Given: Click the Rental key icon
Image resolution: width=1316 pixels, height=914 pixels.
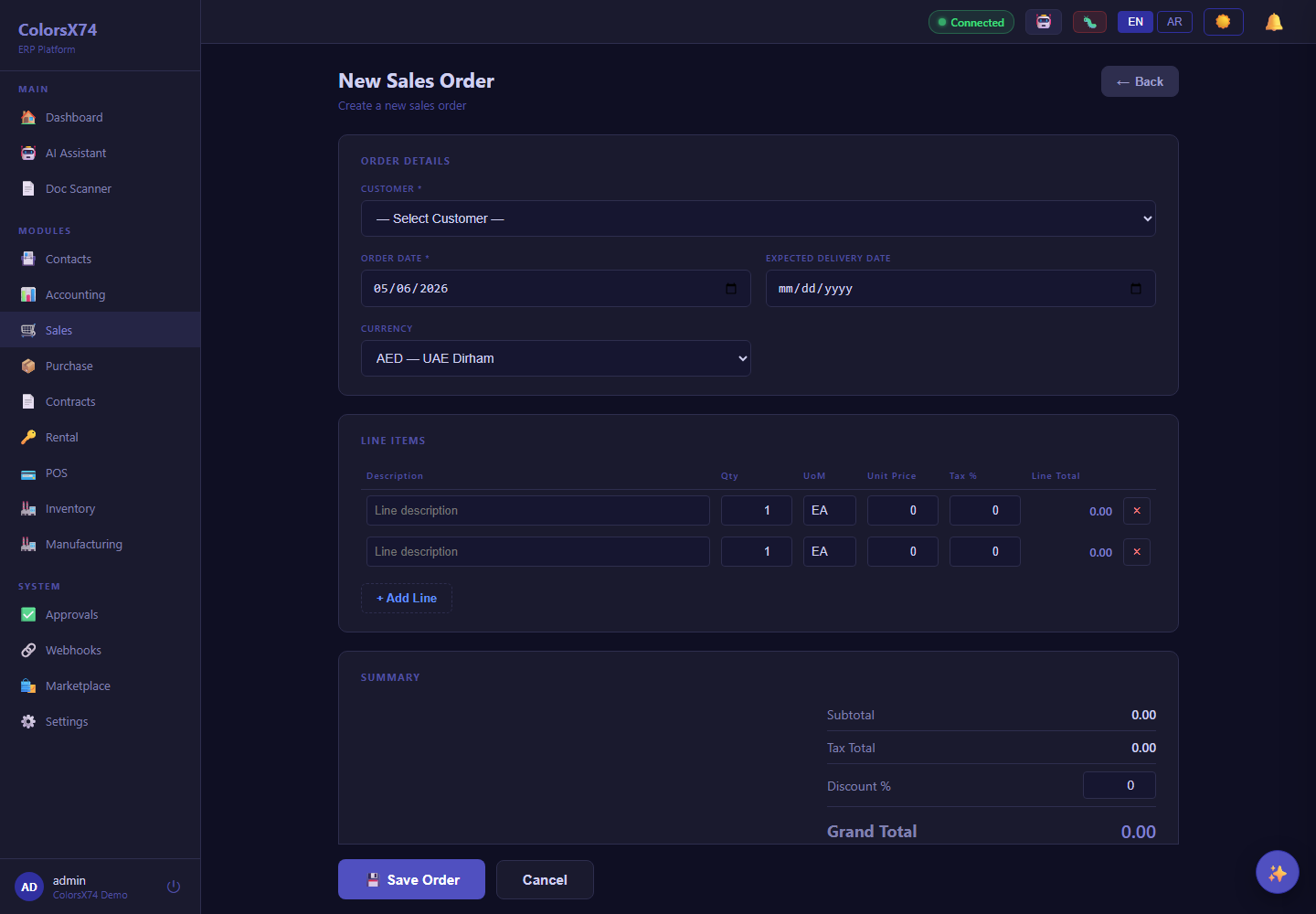Looking at the screenshot, I should [28, 437].
